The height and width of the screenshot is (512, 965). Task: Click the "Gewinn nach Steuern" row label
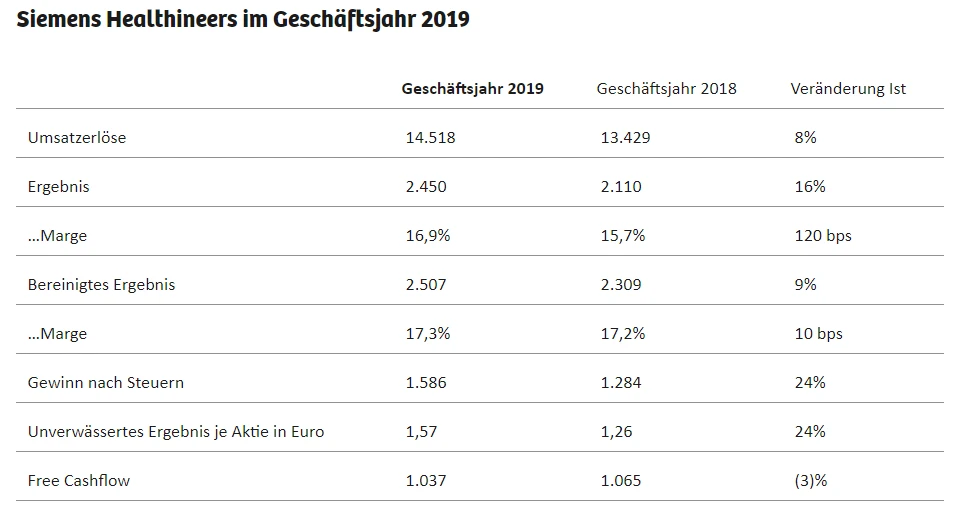[106, 382]
